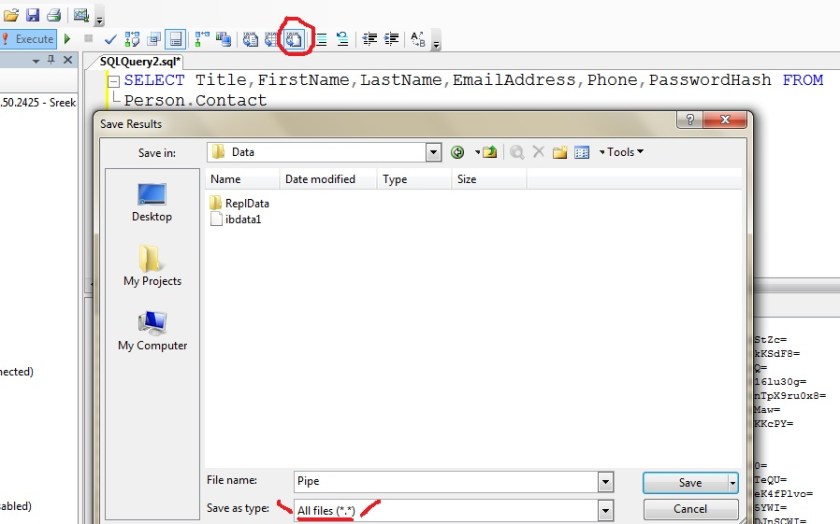Viewport: 840px width, 524px height.
Task: Click the Save floppy disk icon
Action: coord(33,15)
